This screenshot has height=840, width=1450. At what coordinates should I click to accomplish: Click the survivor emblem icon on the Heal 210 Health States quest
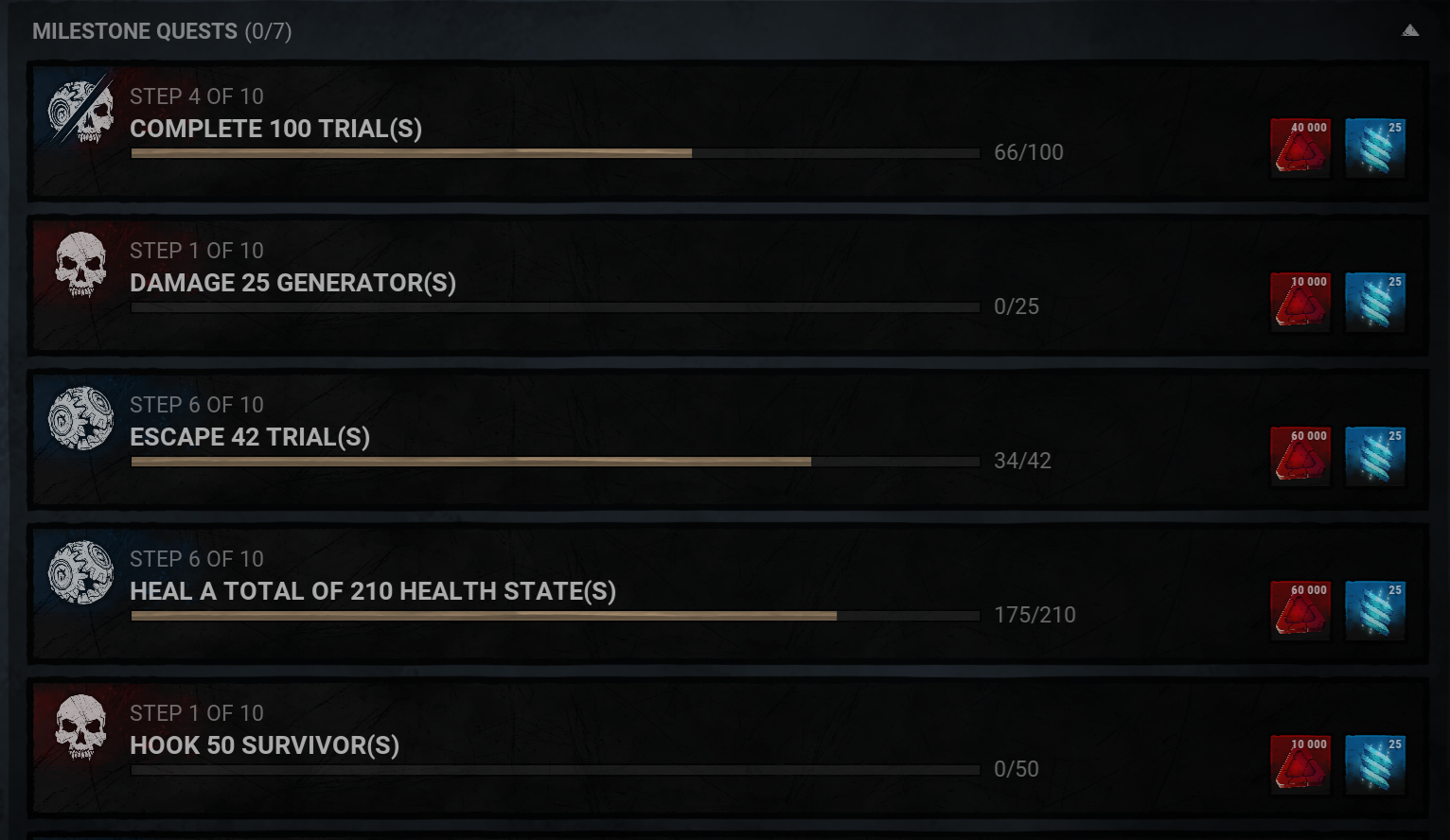pyautogui.click(x=80, y=574)
